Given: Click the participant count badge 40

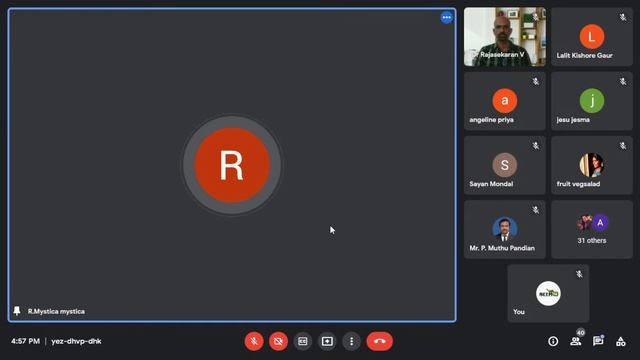Looking at the screenshot, I should click(580, 332).
